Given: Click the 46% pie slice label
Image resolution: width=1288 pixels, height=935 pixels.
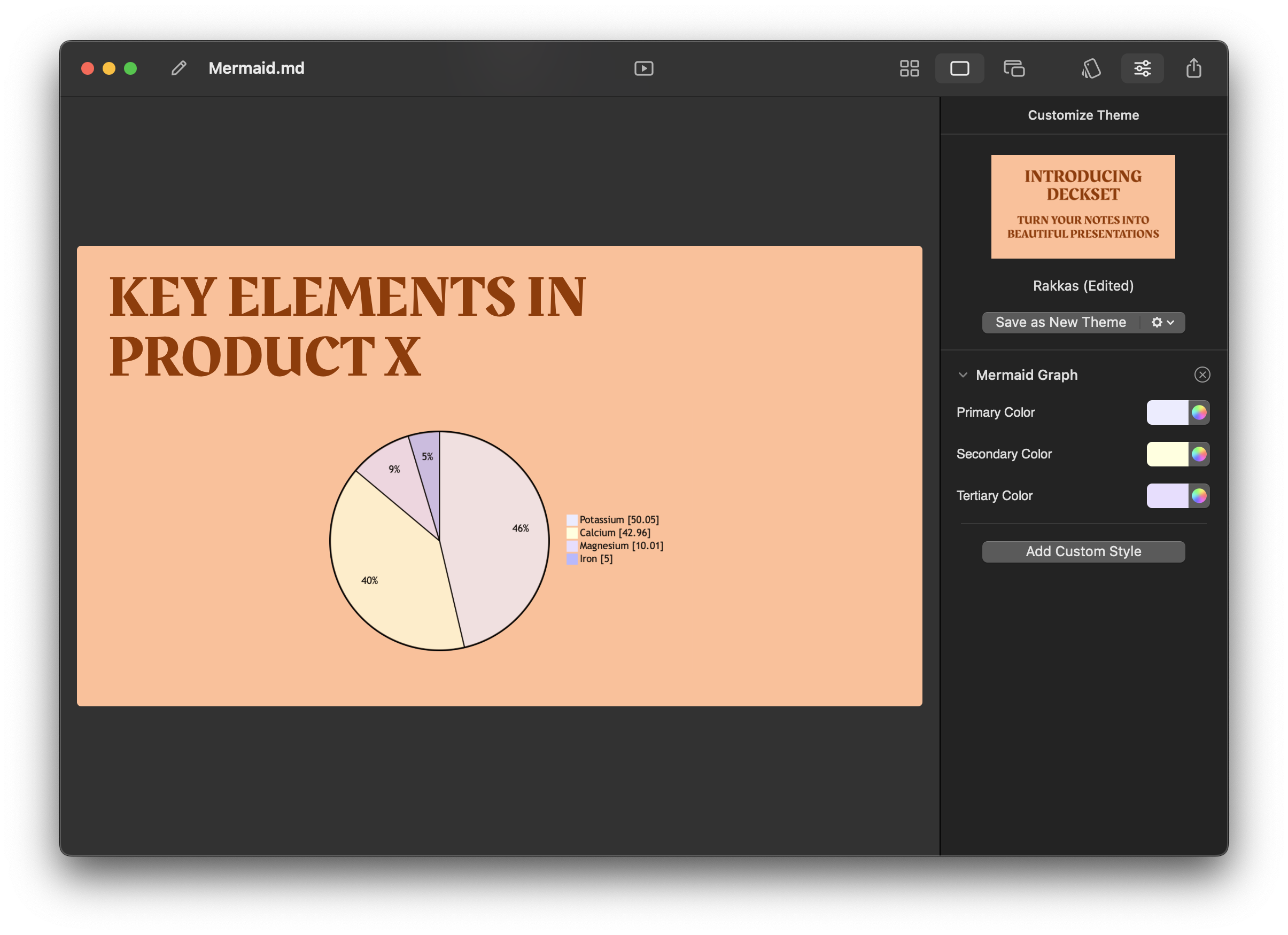Looking at the screenshot, I should [x=520, y=528].
